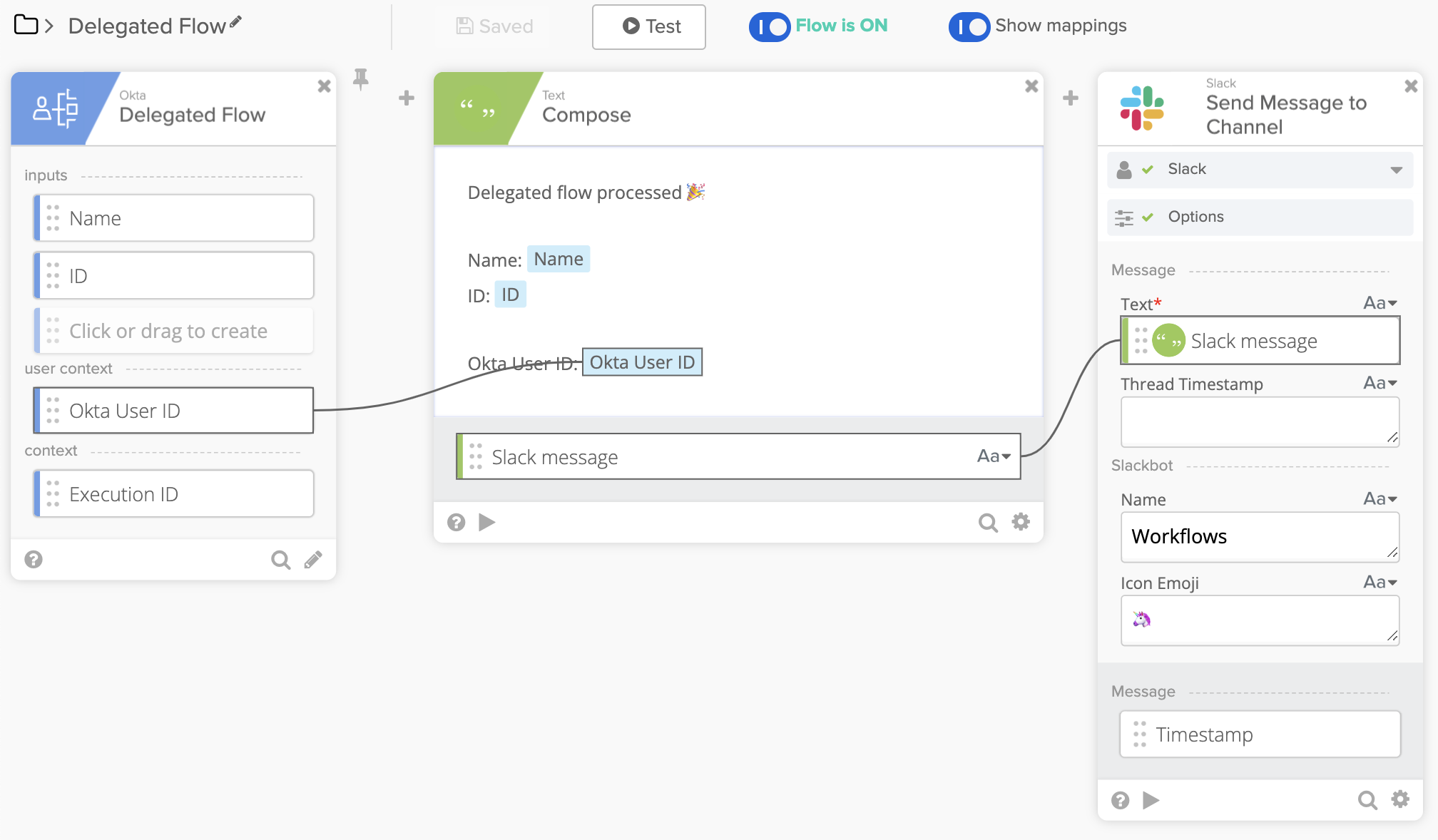This screenshot has height=840, width=1438.
Task: Click the 'Click or drag to create' input
Action: coord(174,331)
